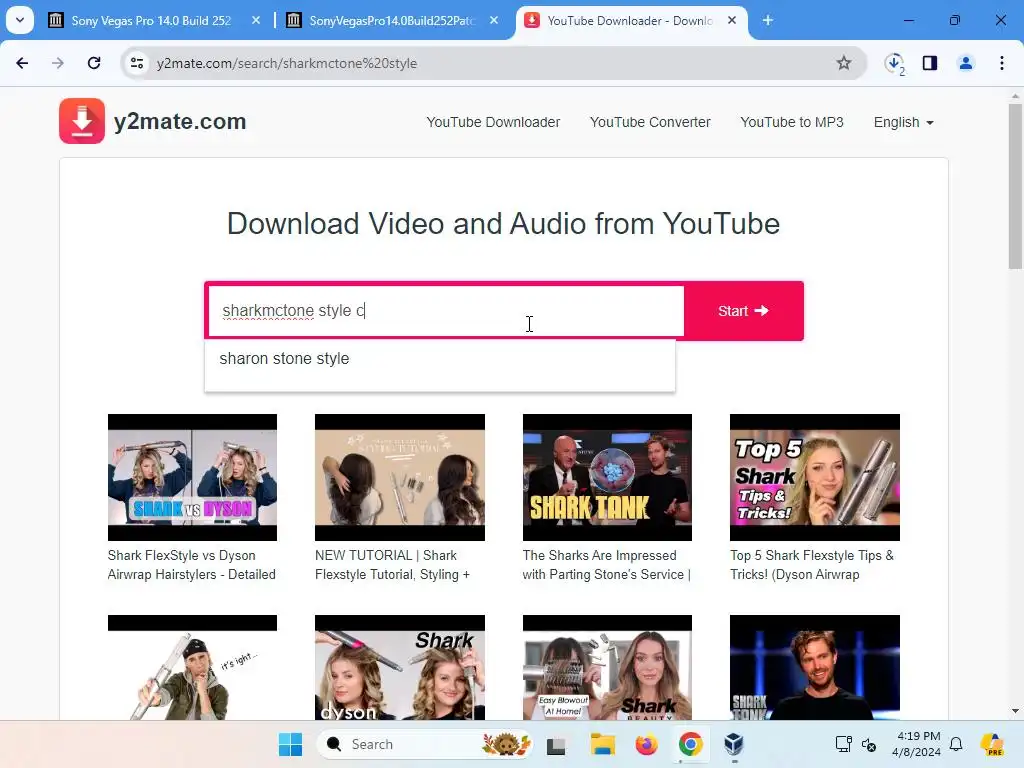Select the YouTube Downloader tab
Image resolution: width=1024 pixels, height=768 pixels.
630,20
